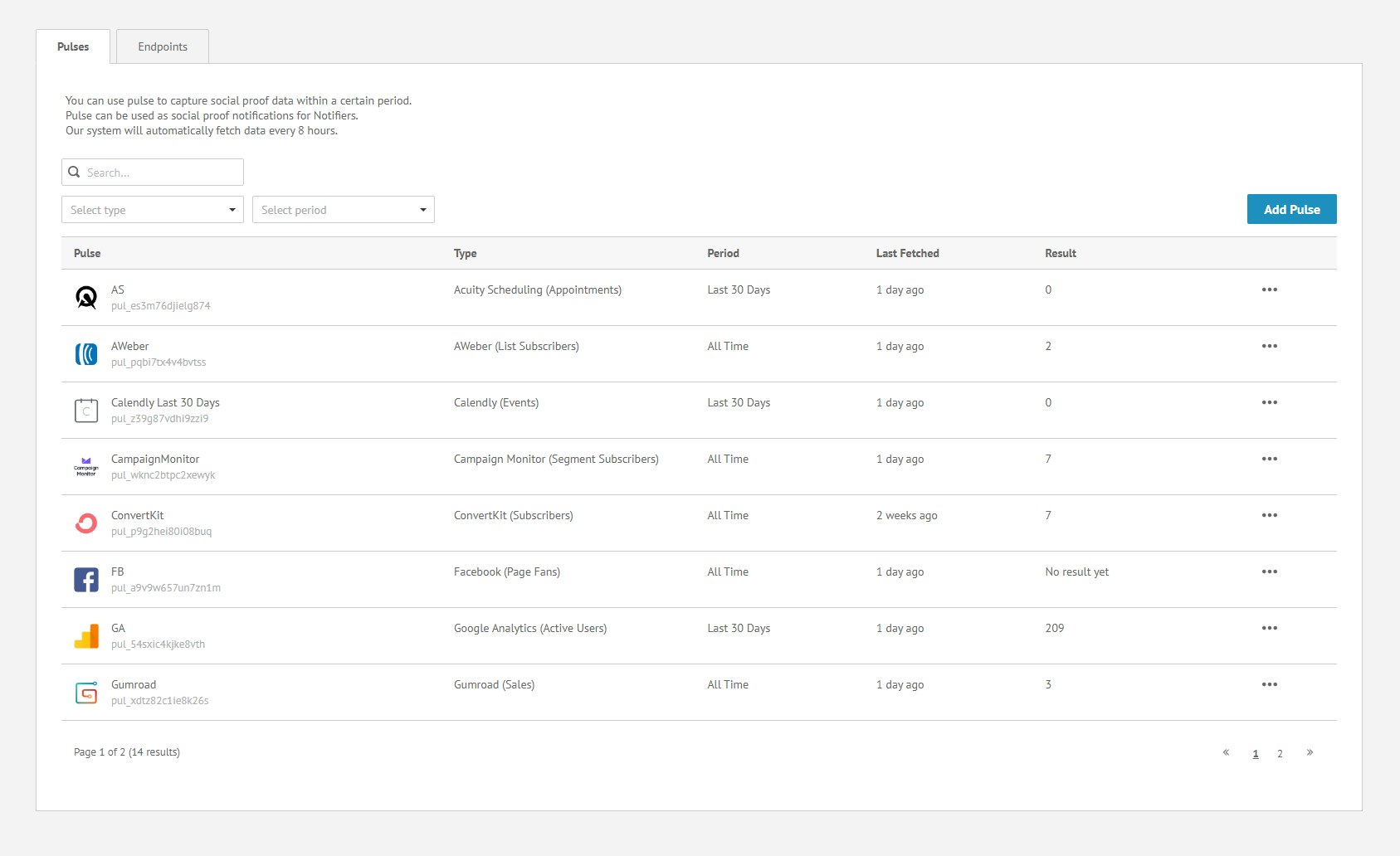The image size is (1400, 856).
Task: Click the Type column header
Action: pyautogui.click(x=465, y=254)
